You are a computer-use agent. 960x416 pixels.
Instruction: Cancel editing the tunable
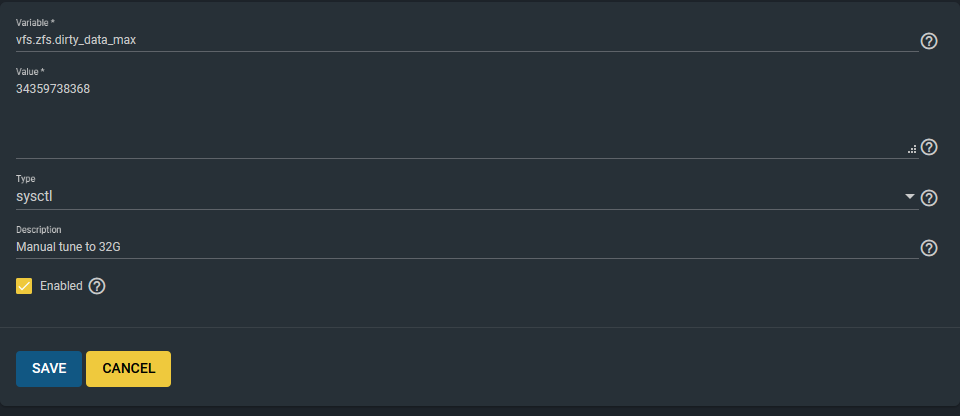(128, 368)
